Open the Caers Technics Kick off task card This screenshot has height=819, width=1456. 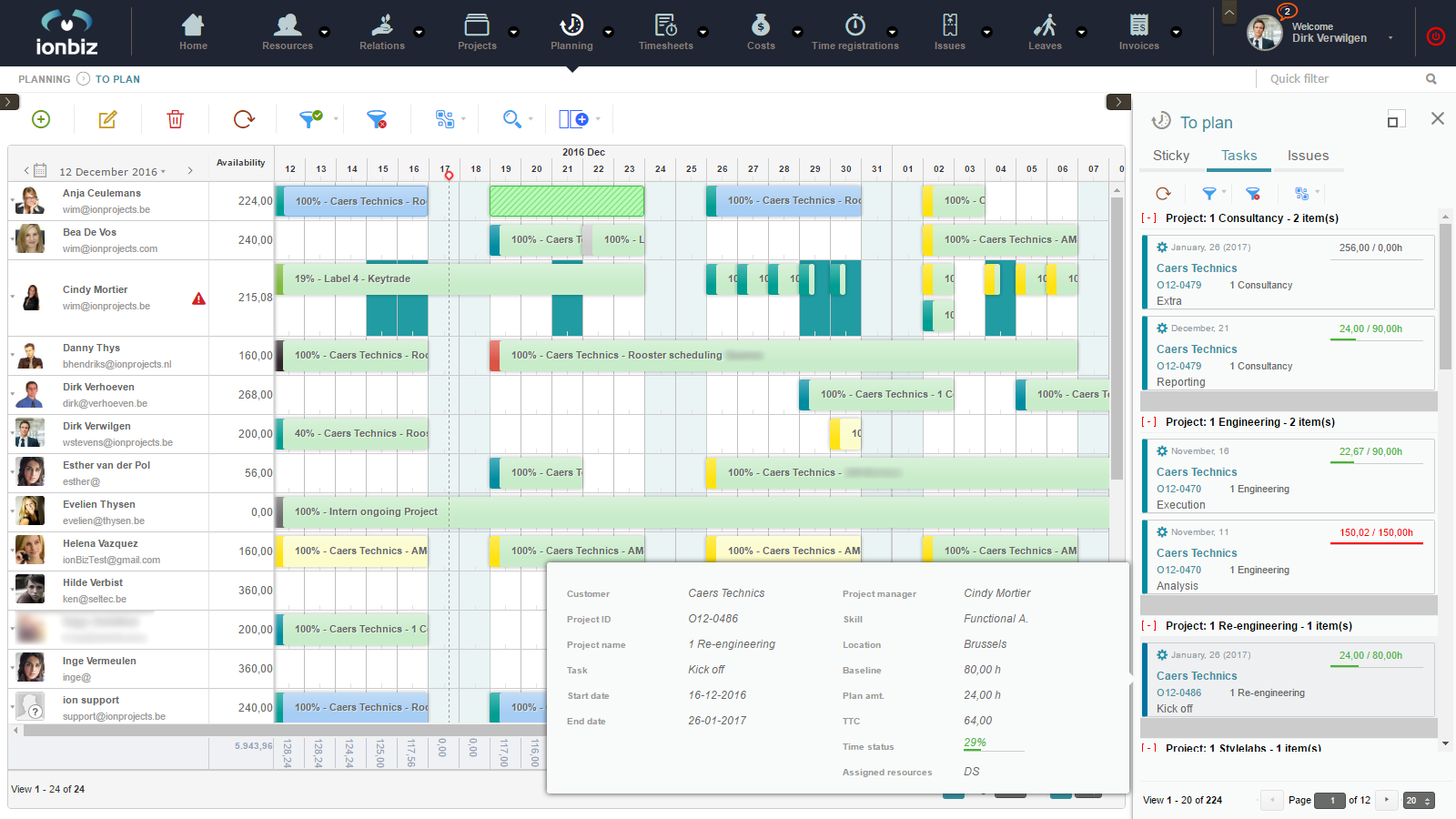pos(1288,680)
